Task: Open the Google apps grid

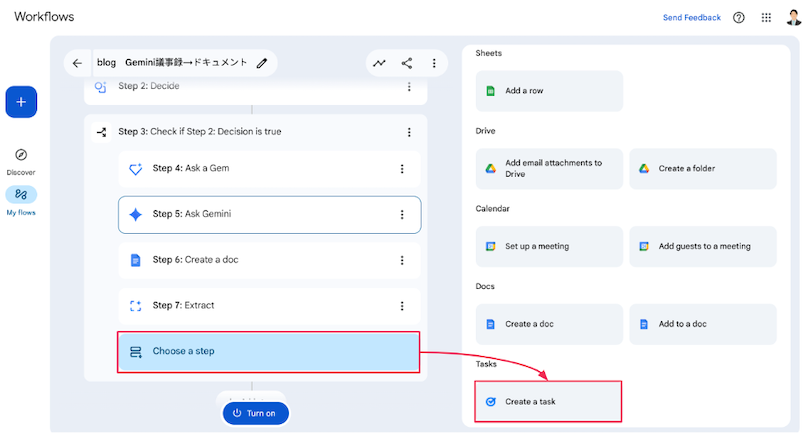Action: click(766, 17)
